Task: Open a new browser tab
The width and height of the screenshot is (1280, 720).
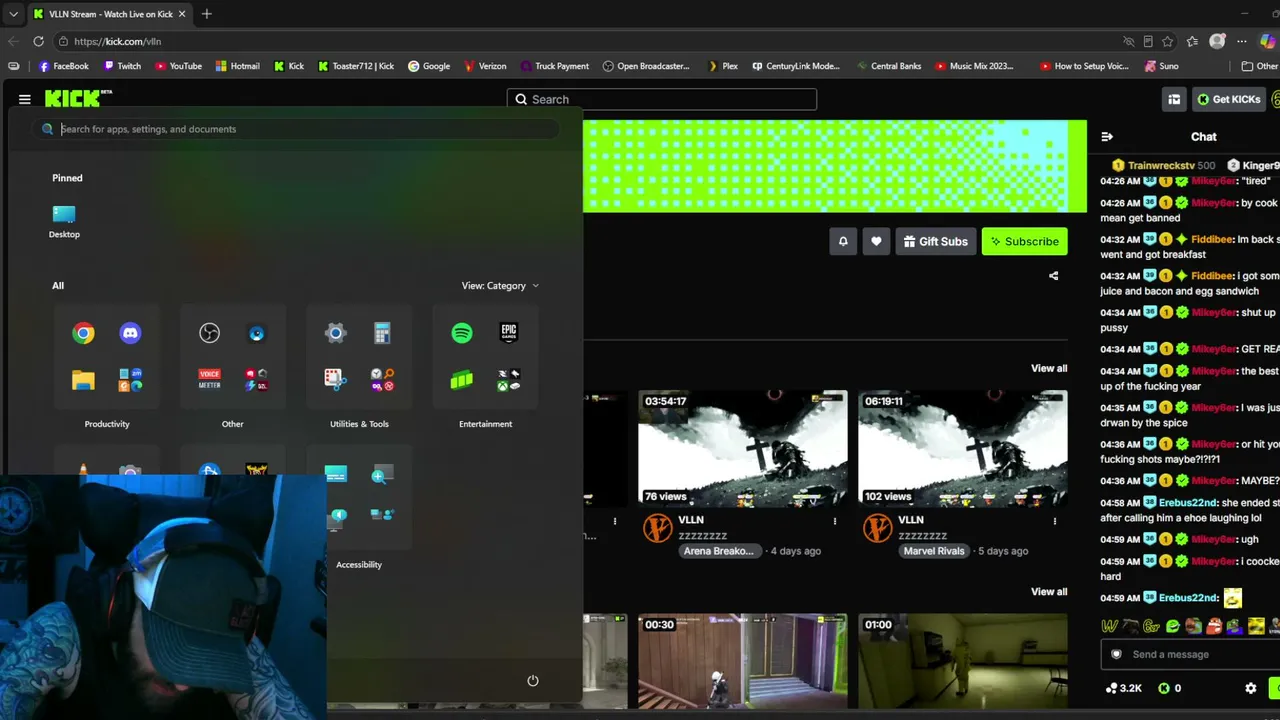Action: [x=206, y=14]
